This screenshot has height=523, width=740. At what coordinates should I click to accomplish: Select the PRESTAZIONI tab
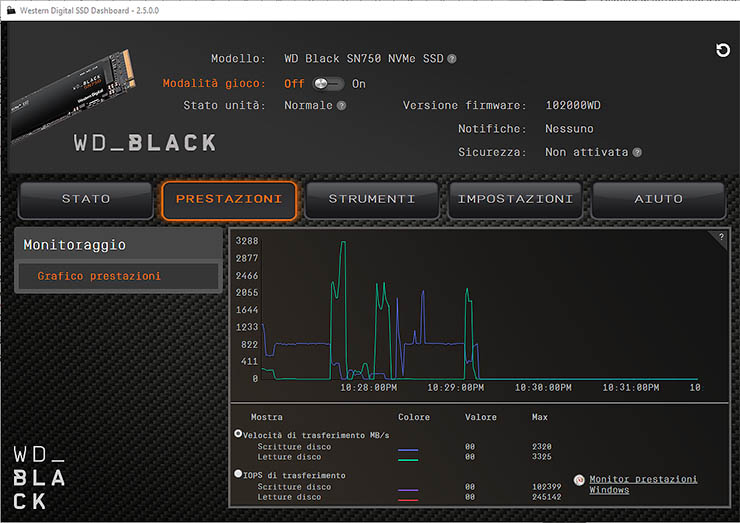(x=229, y=199)
